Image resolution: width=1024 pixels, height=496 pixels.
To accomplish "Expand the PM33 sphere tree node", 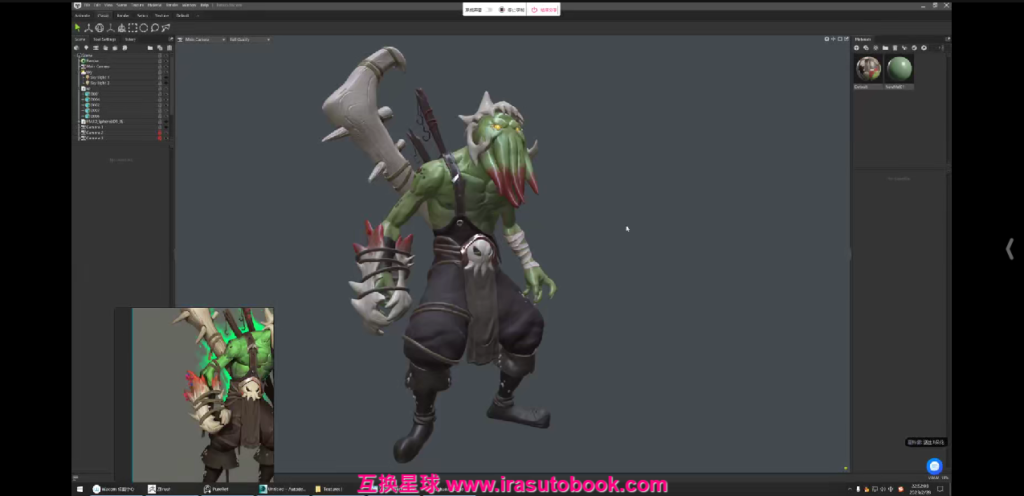I will click(79, 121).
